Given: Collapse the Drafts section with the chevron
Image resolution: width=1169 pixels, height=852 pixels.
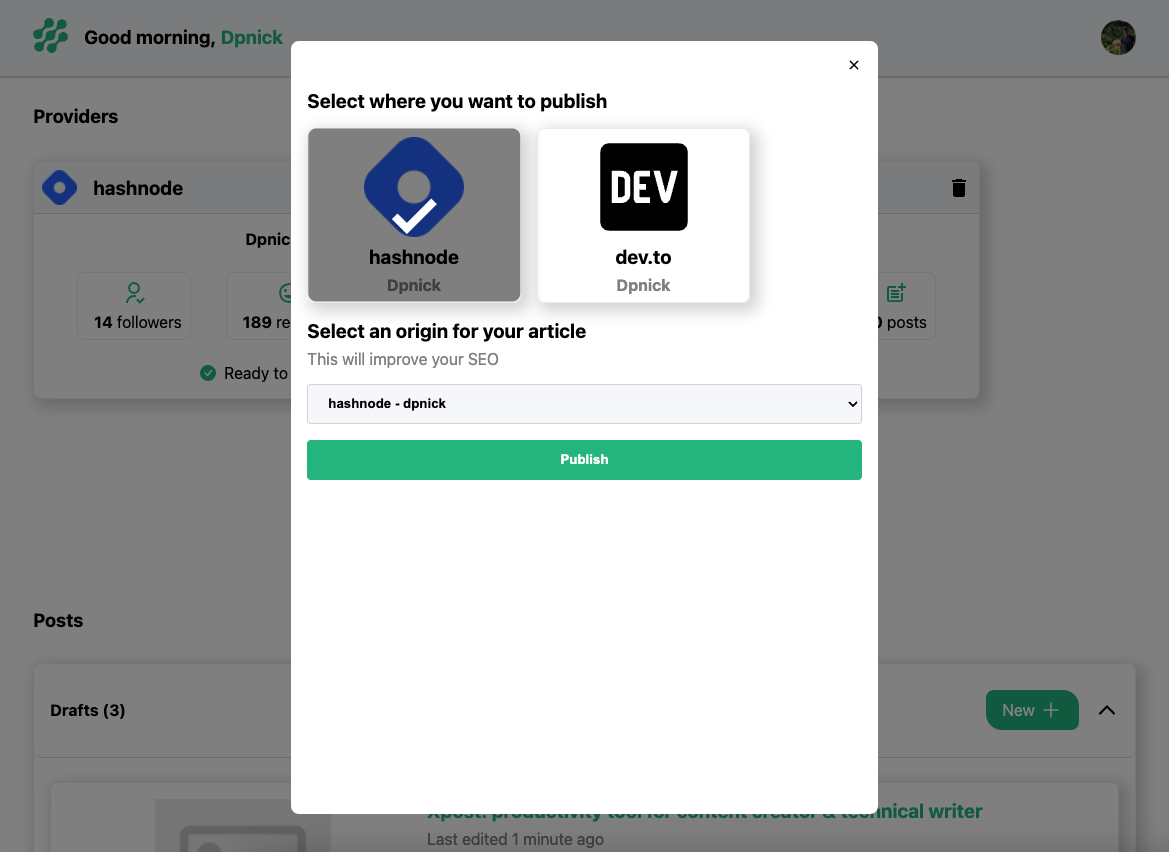Looking at the screenshot, I should (1107, 710).
